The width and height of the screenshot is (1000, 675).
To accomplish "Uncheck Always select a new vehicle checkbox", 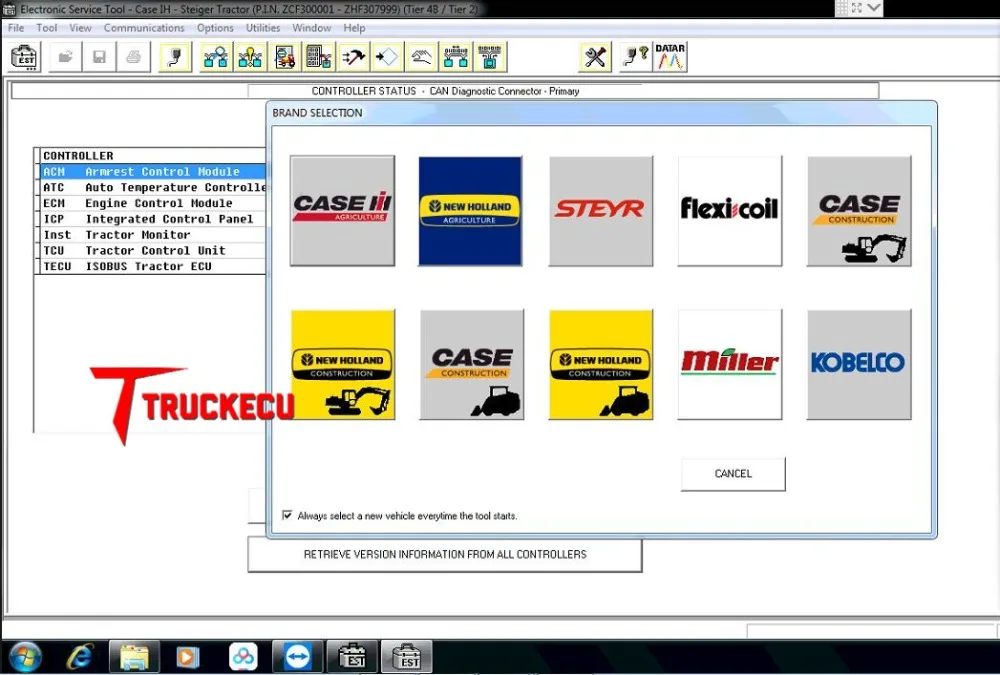I will point(287,515).
